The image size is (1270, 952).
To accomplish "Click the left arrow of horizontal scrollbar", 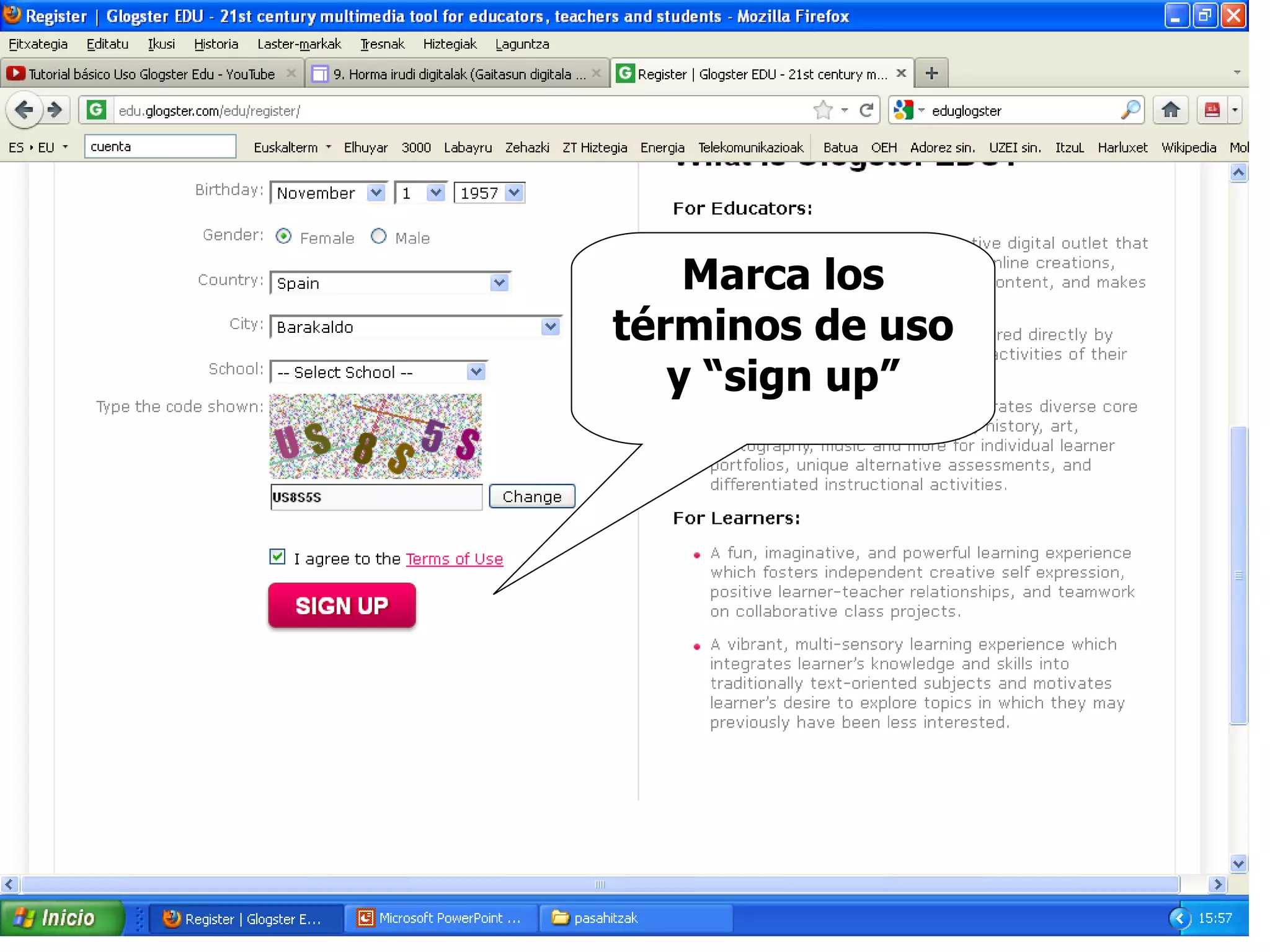I will click(9, 884).
